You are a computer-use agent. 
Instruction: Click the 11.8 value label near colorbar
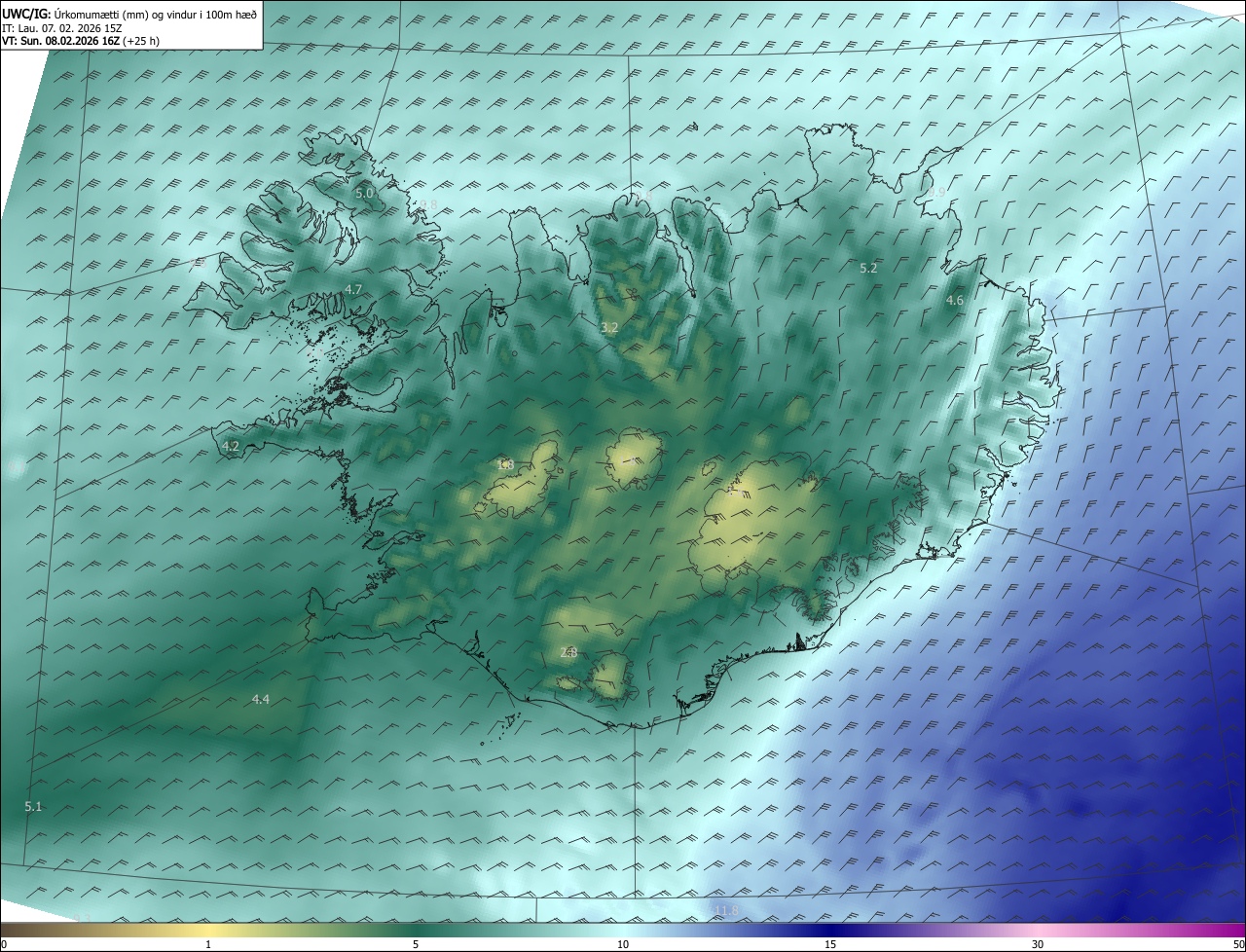click(726, 910)
